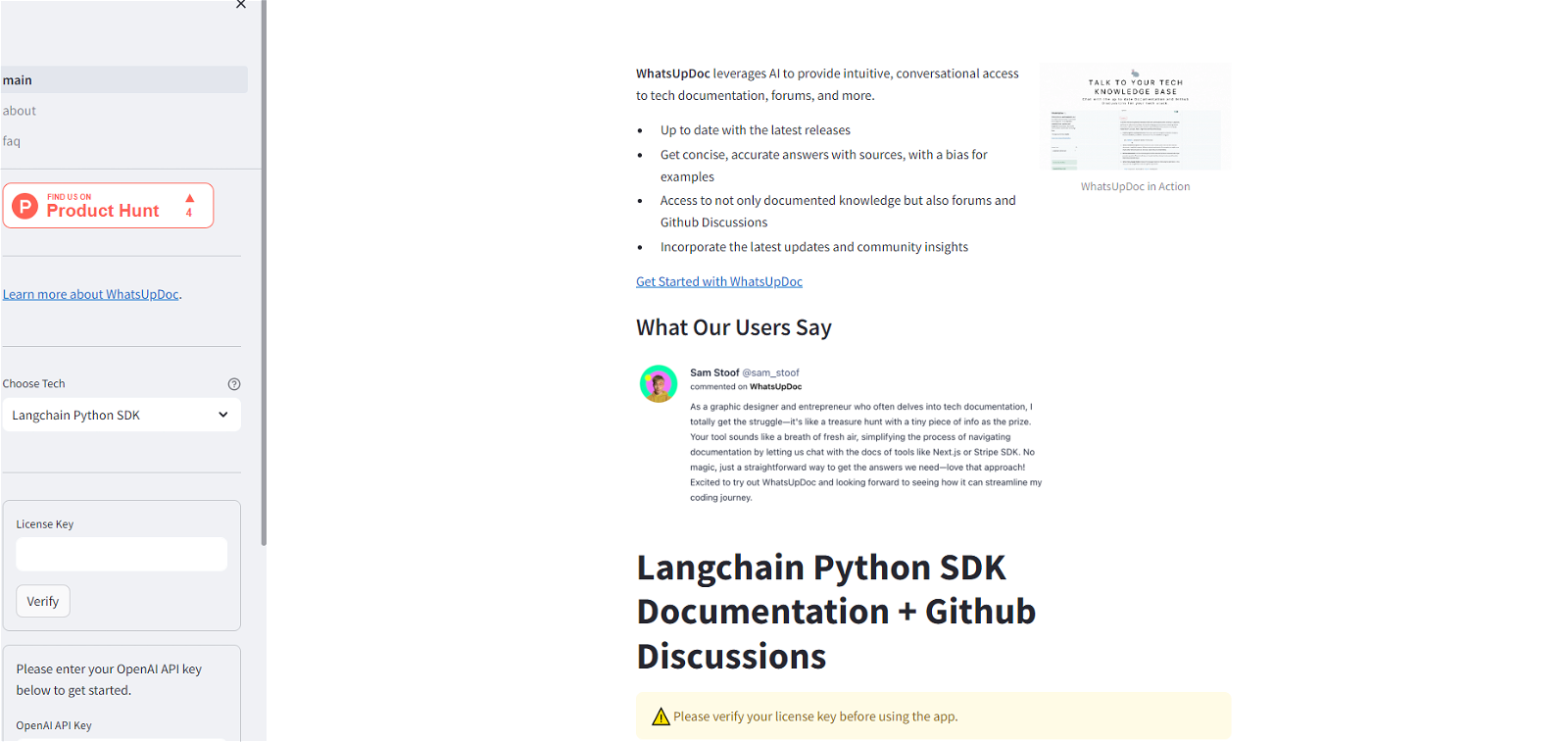Viewport: 1568px width, 742px height.
Task: Click the License Key input field
Action: pos(122,554)
